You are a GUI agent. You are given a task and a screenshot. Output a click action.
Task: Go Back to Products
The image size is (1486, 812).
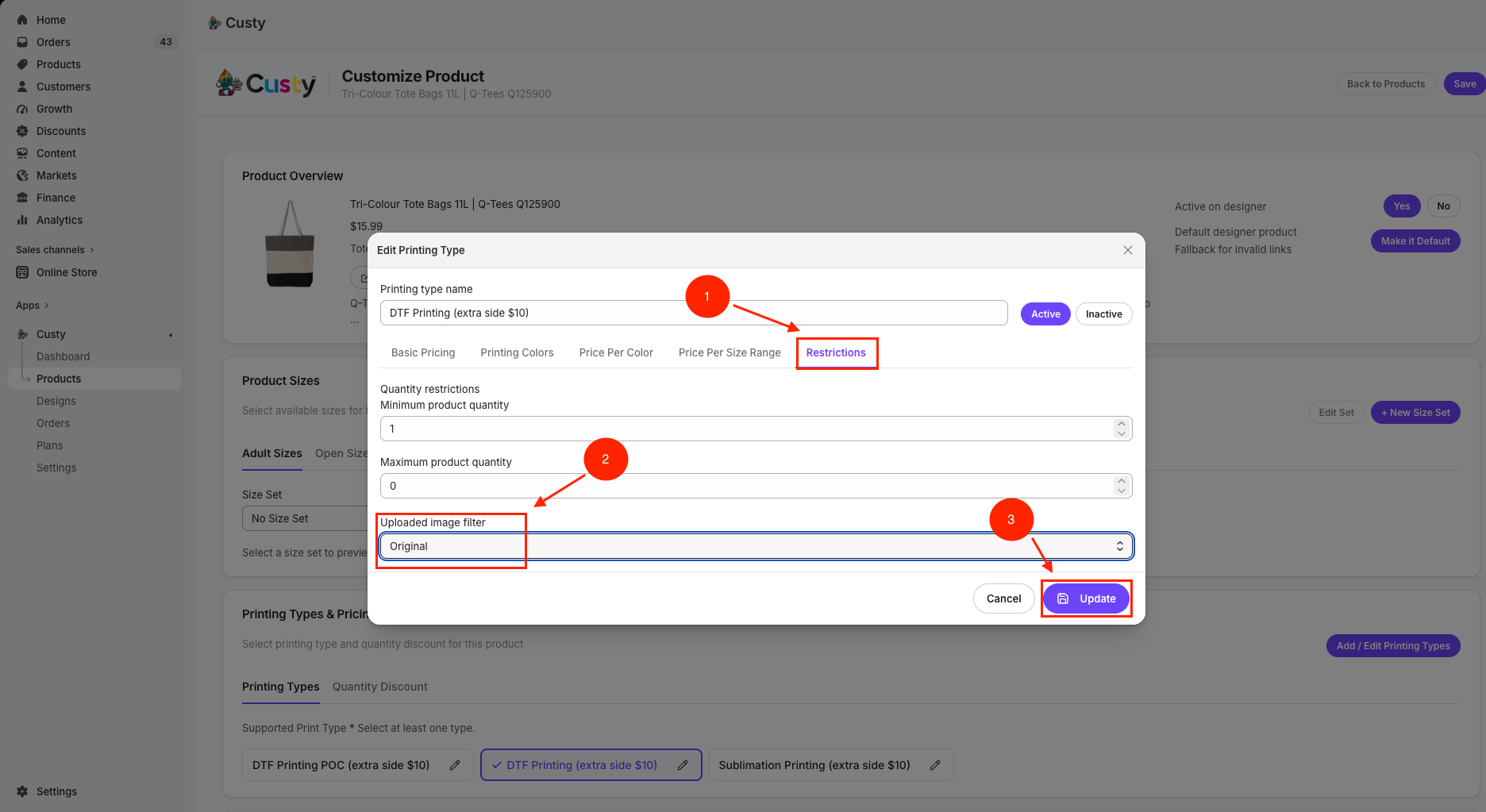pos(1386,84)
